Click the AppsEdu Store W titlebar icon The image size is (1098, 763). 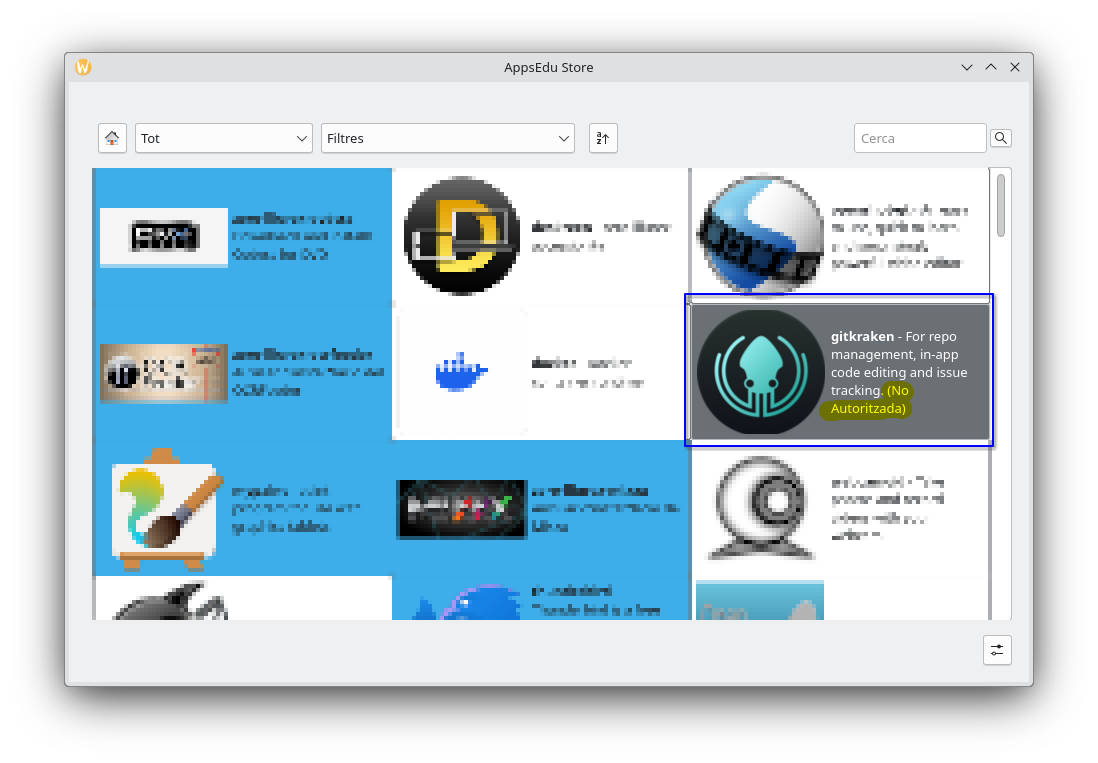[84, 67]
